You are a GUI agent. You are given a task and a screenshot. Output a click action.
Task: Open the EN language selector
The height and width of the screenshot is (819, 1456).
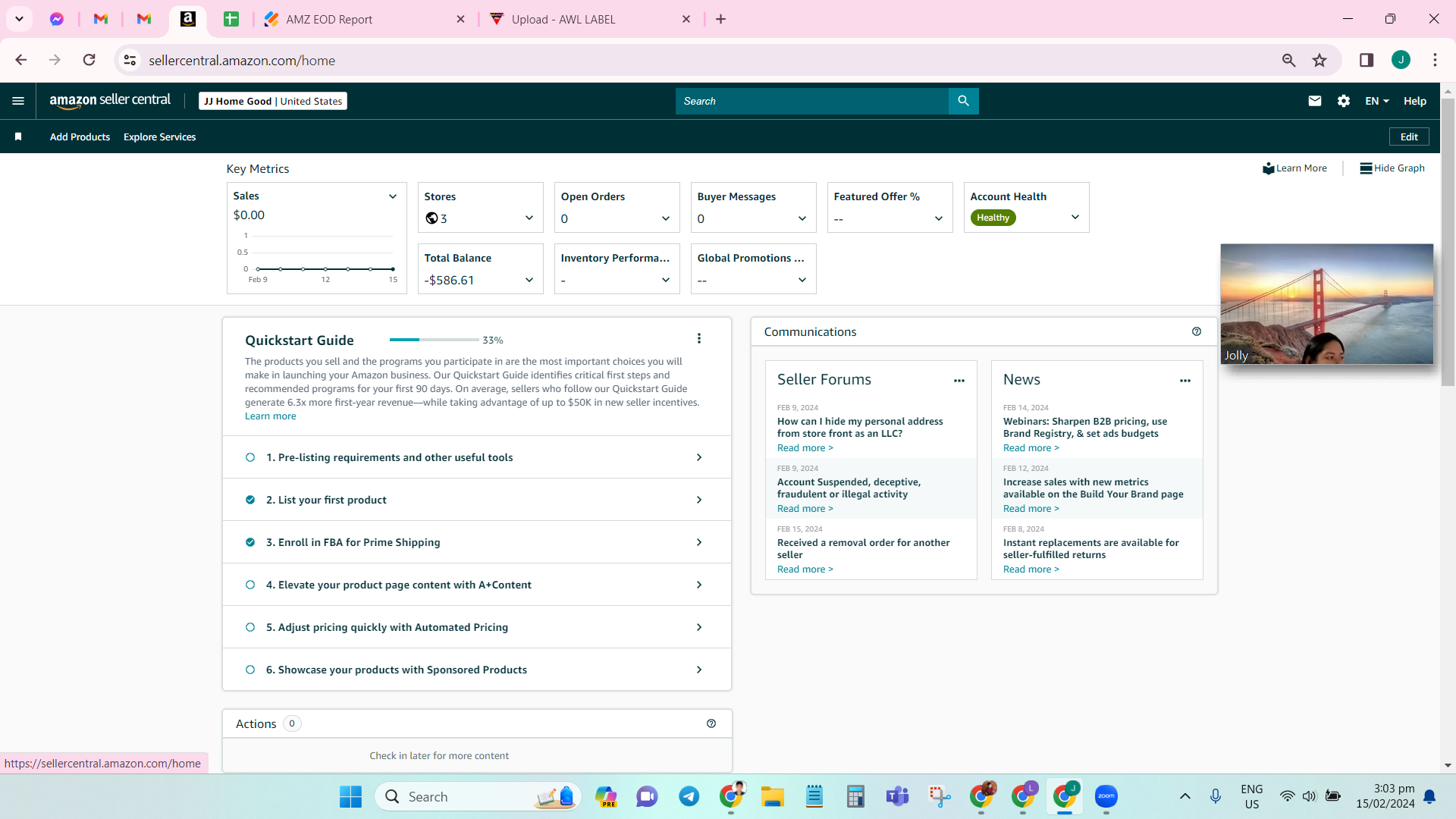click(1377, 101)
